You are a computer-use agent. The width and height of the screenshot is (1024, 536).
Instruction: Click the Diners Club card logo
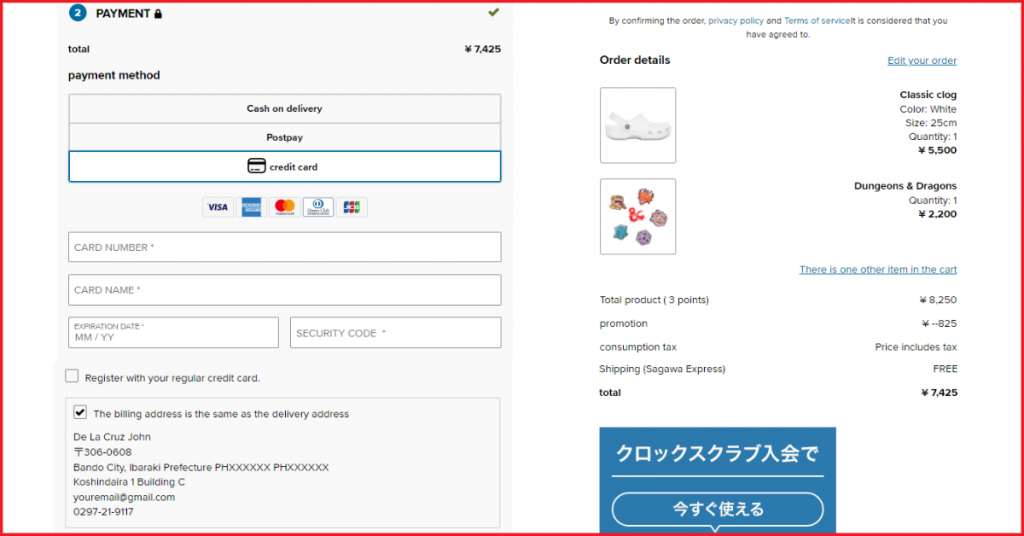tap(318, 207)
